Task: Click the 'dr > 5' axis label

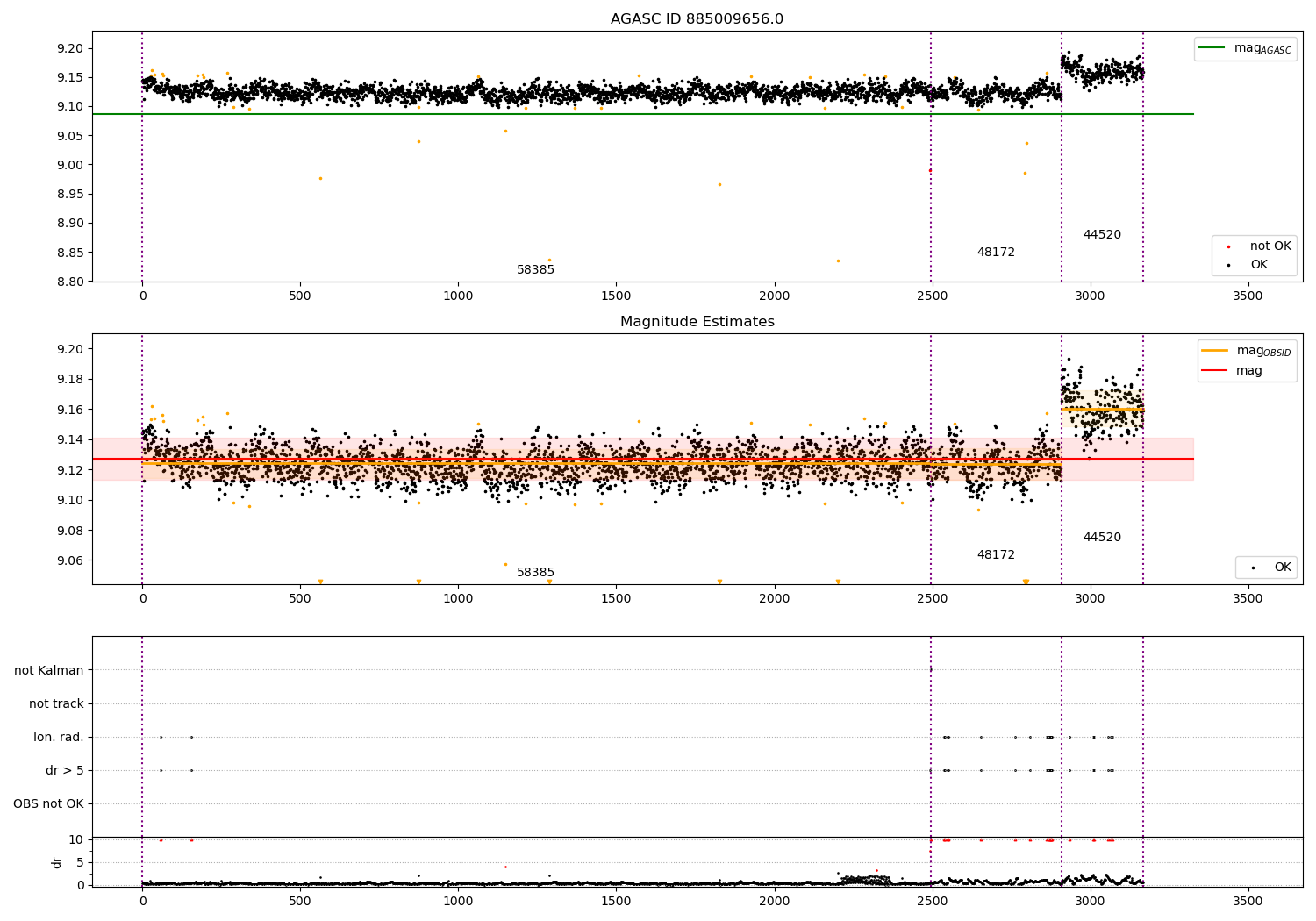Action: 65,770
